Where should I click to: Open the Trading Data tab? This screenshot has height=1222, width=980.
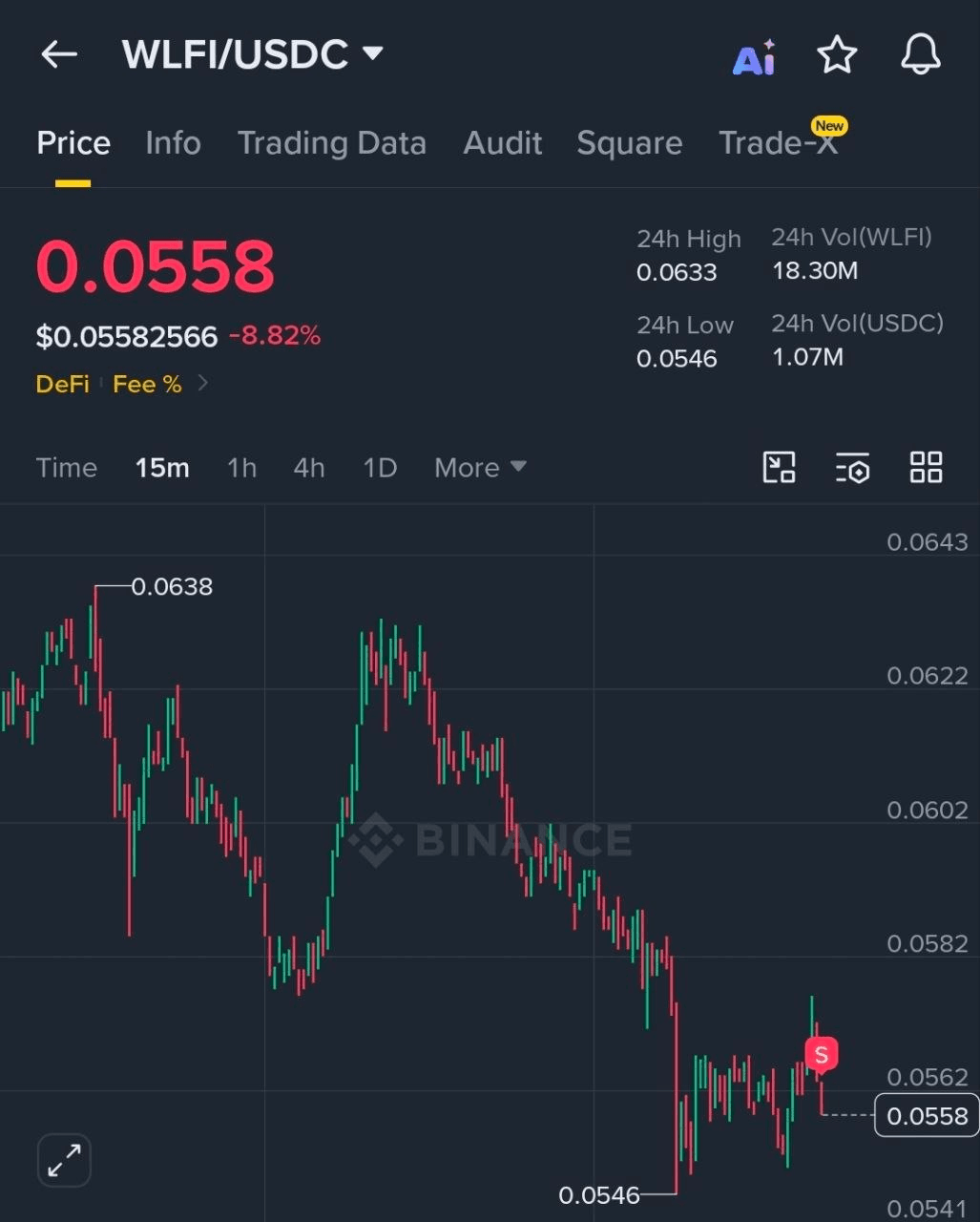coord(331,143)
